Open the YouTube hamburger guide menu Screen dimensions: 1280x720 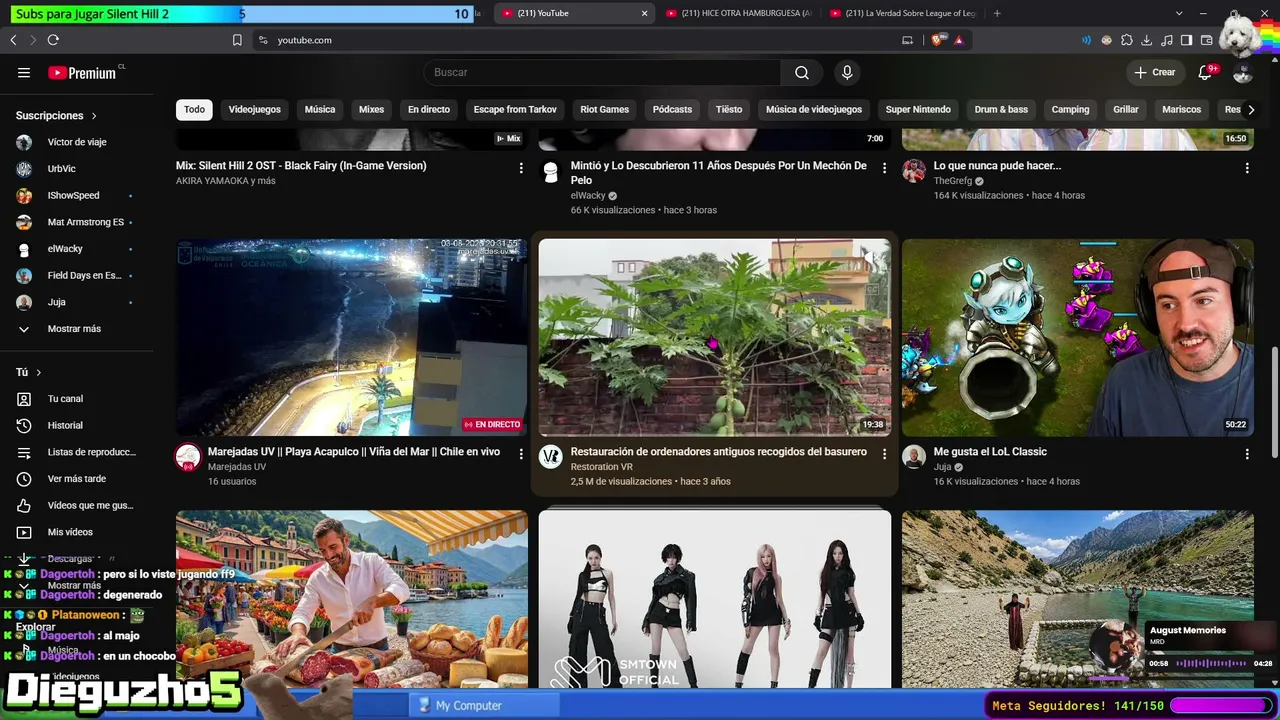pos(24,73)
